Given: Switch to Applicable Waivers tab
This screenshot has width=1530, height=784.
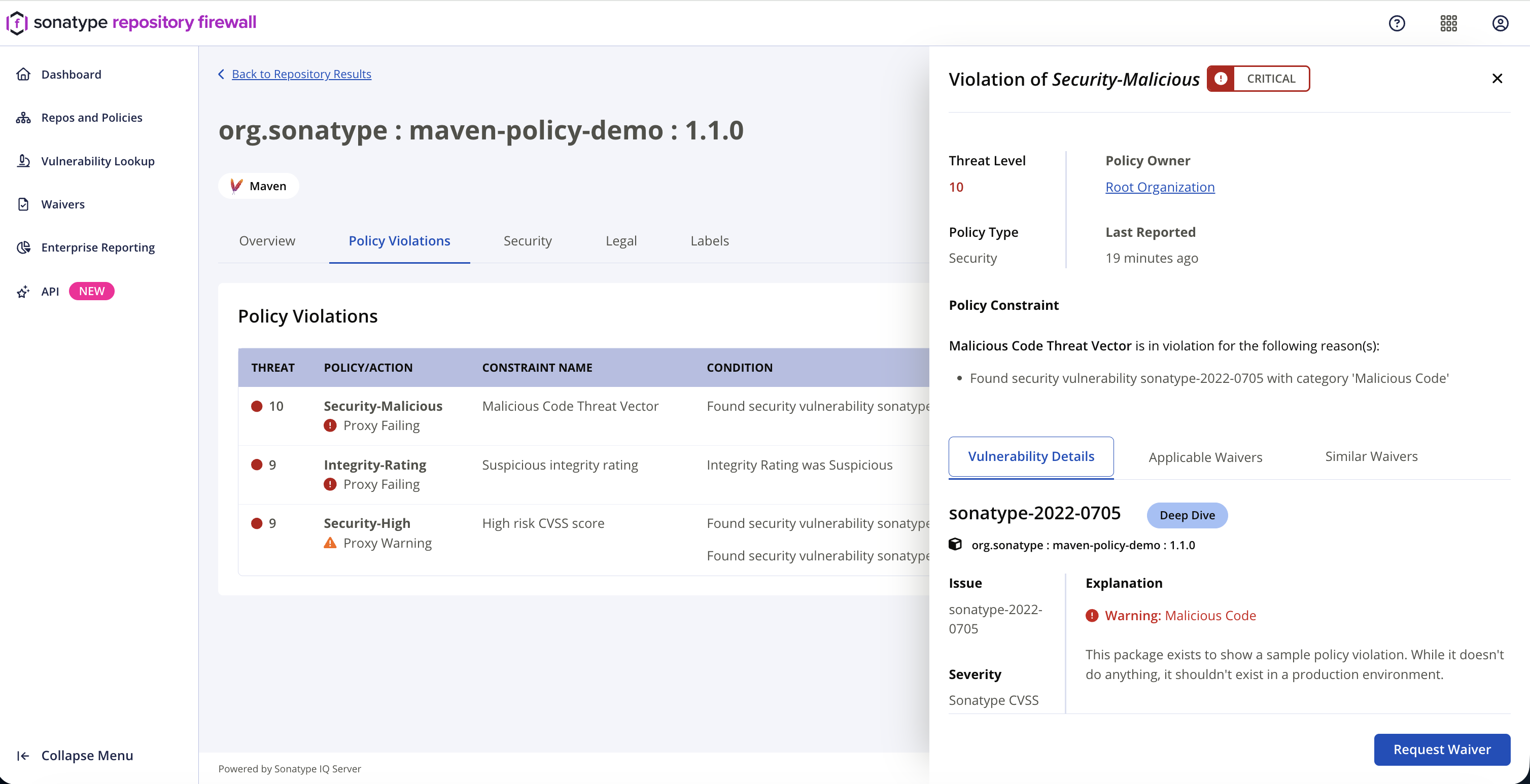Looking at the screenshot, I should click(1206, 457).
